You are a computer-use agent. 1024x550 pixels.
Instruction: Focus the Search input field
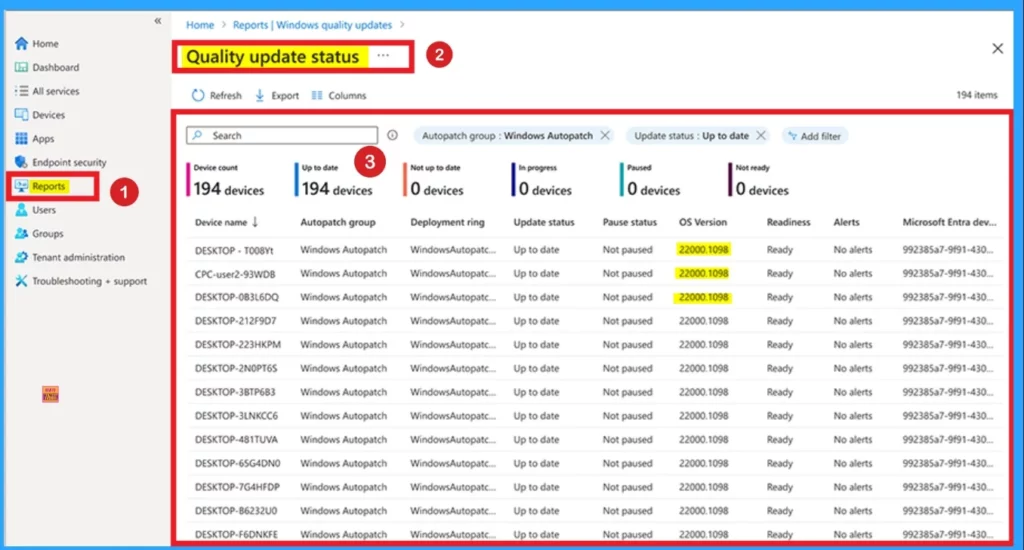(x=282, y=135)
